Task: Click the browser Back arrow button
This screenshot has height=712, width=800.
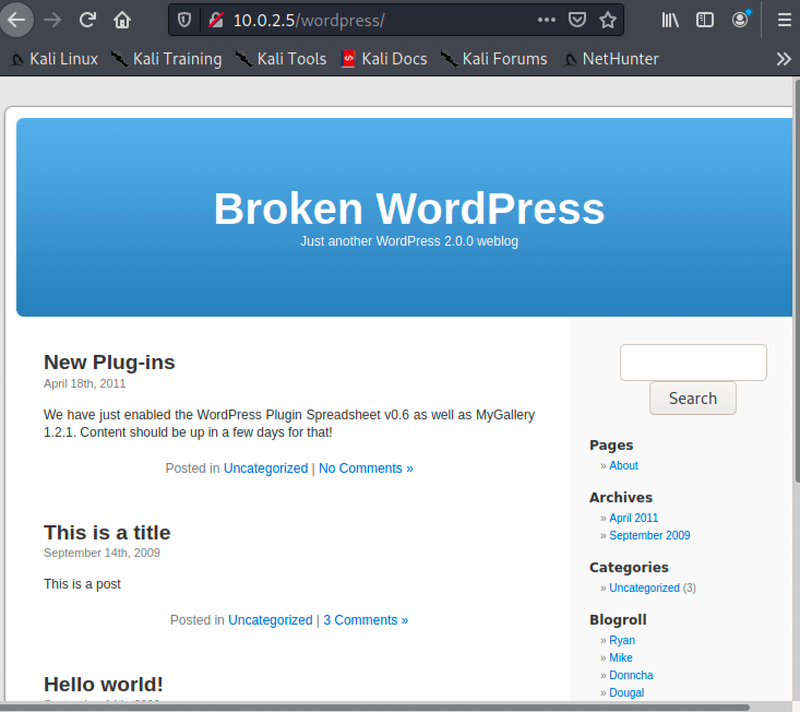Action: click(x=16, y=20)
